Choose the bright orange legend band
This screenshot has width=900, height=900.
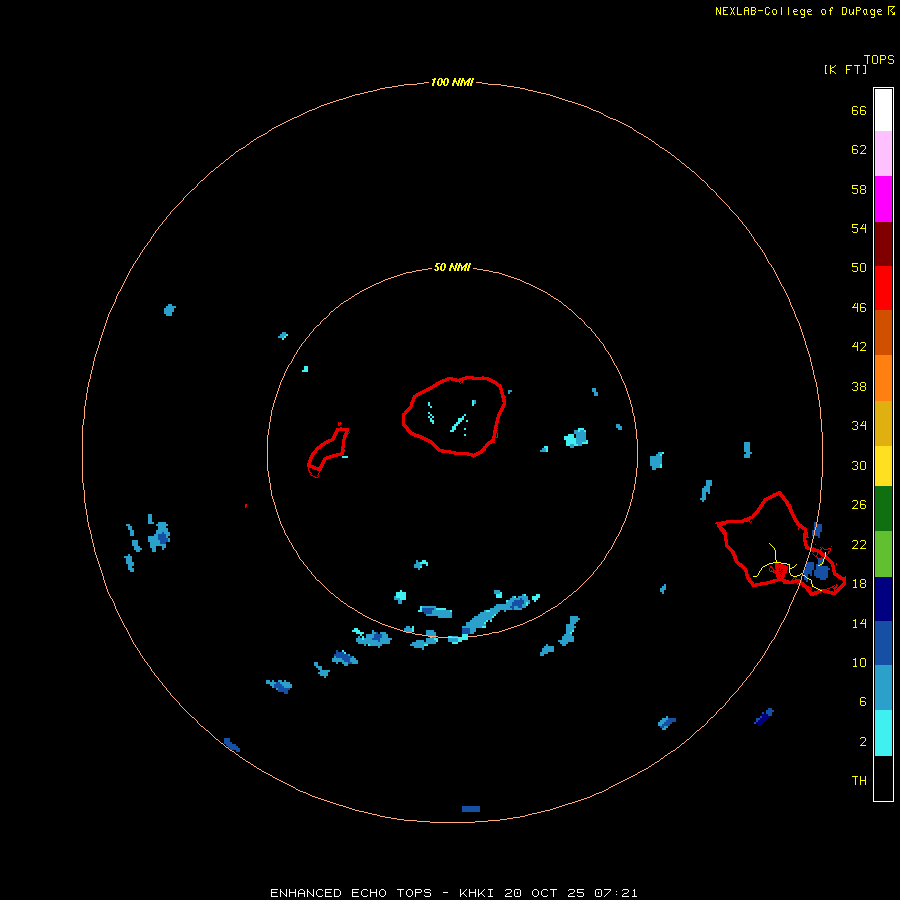[883, 378]
